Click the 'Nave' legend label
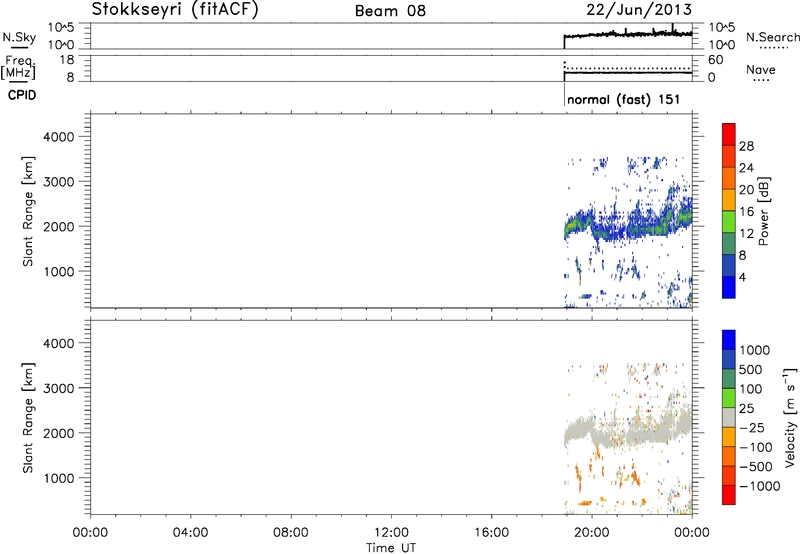This screenshot has width=800, height=554. (x=760, y=69)
